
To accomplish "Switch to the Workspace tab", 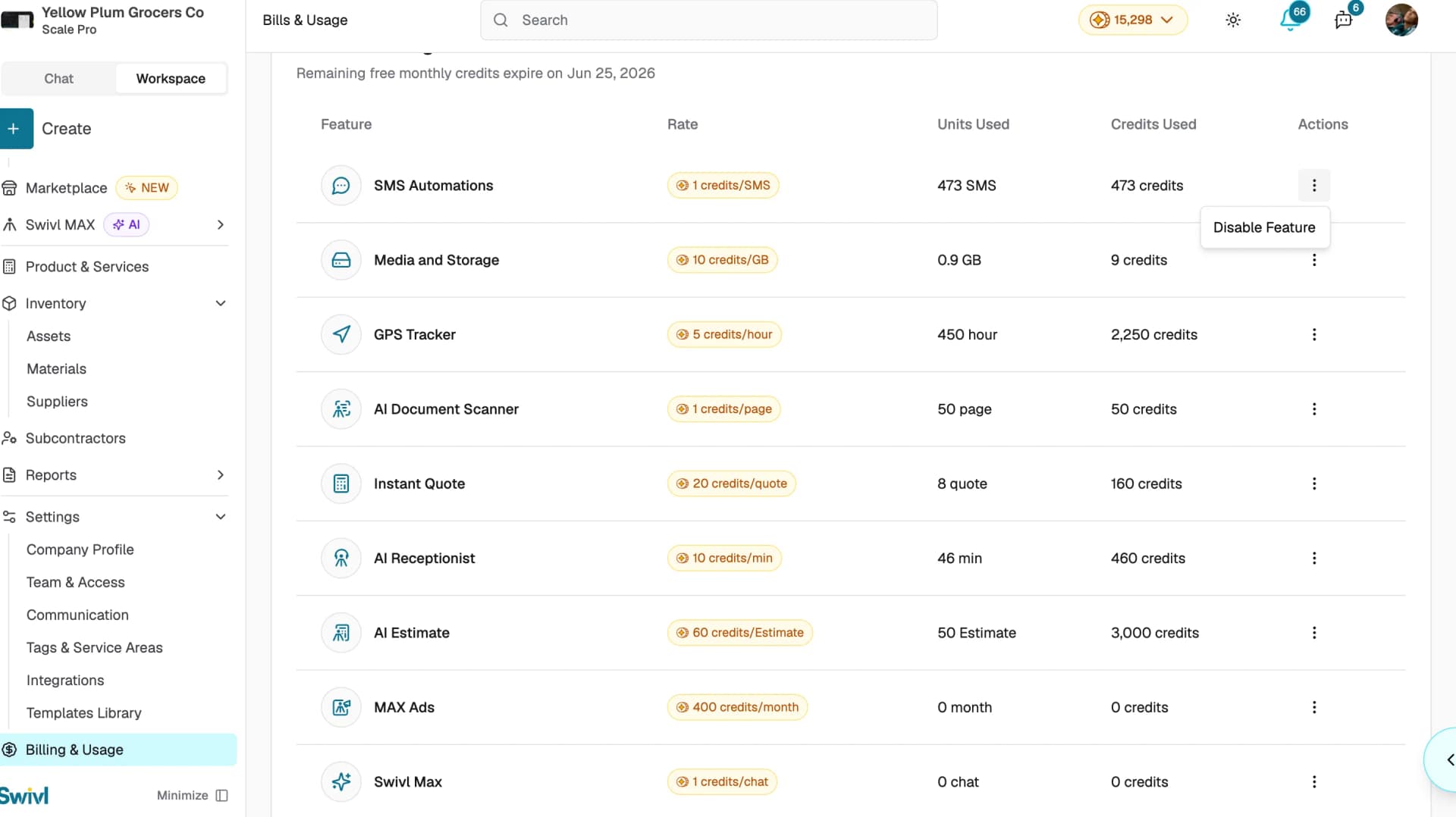I will coord(171,79).
